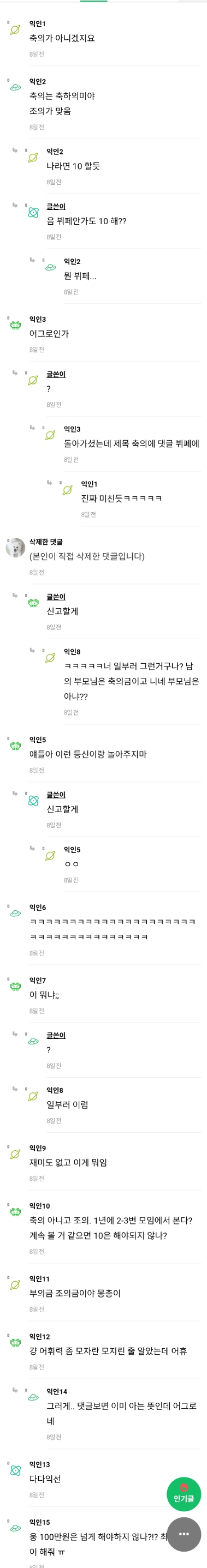Tap 익인1's planet avatar on top comment
This screenshot has width=207, height=1568.
pos(15,29)
